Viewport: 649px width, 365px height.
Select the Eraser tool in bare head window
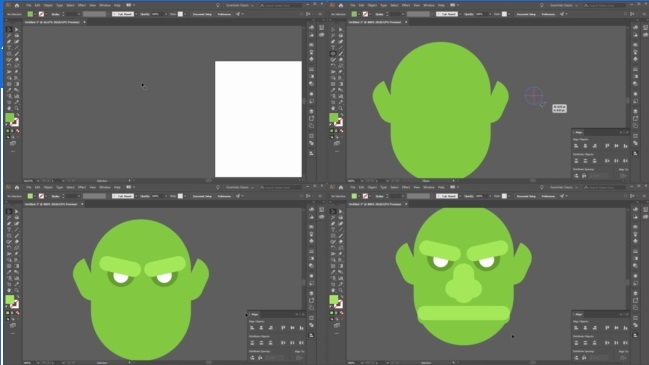click(341, 60)
